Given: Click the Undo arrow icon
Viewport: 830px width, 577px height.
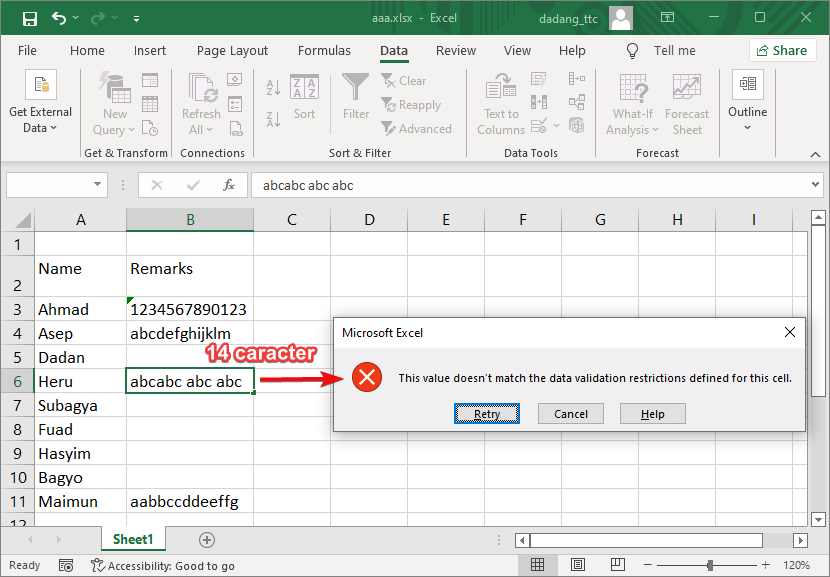Looking at the screenshot, I should (x=59, y=19).
